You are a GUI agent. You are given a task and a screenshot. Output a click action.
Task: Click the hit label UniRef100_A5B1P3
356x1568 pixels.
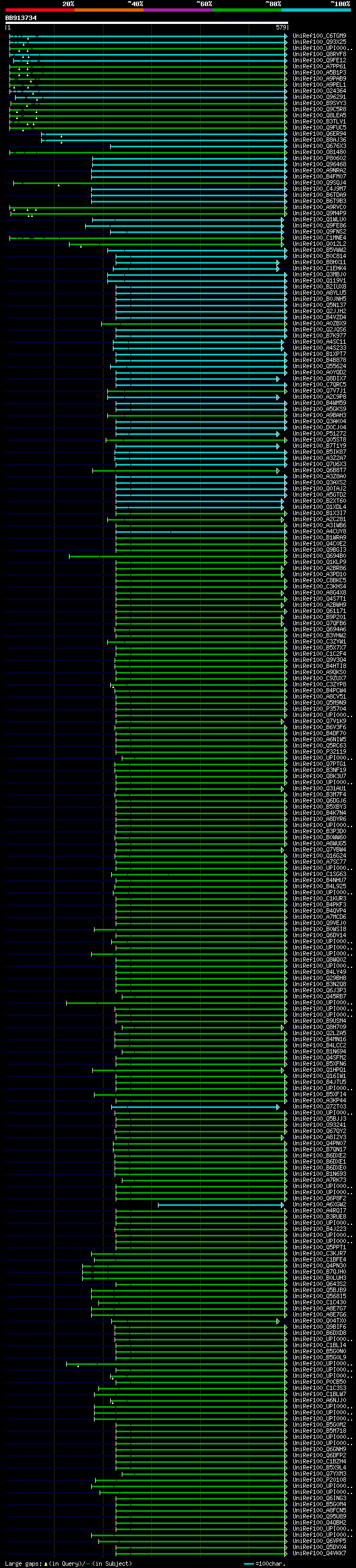tap(319, 72)
